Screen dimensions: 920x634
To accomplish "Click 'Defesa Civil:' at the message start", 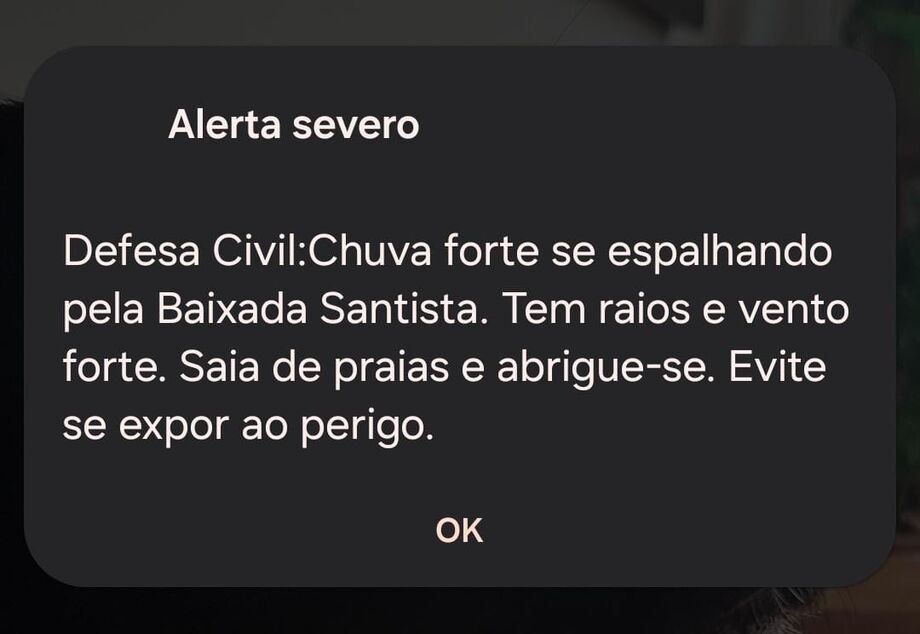I will click(186, 251).
